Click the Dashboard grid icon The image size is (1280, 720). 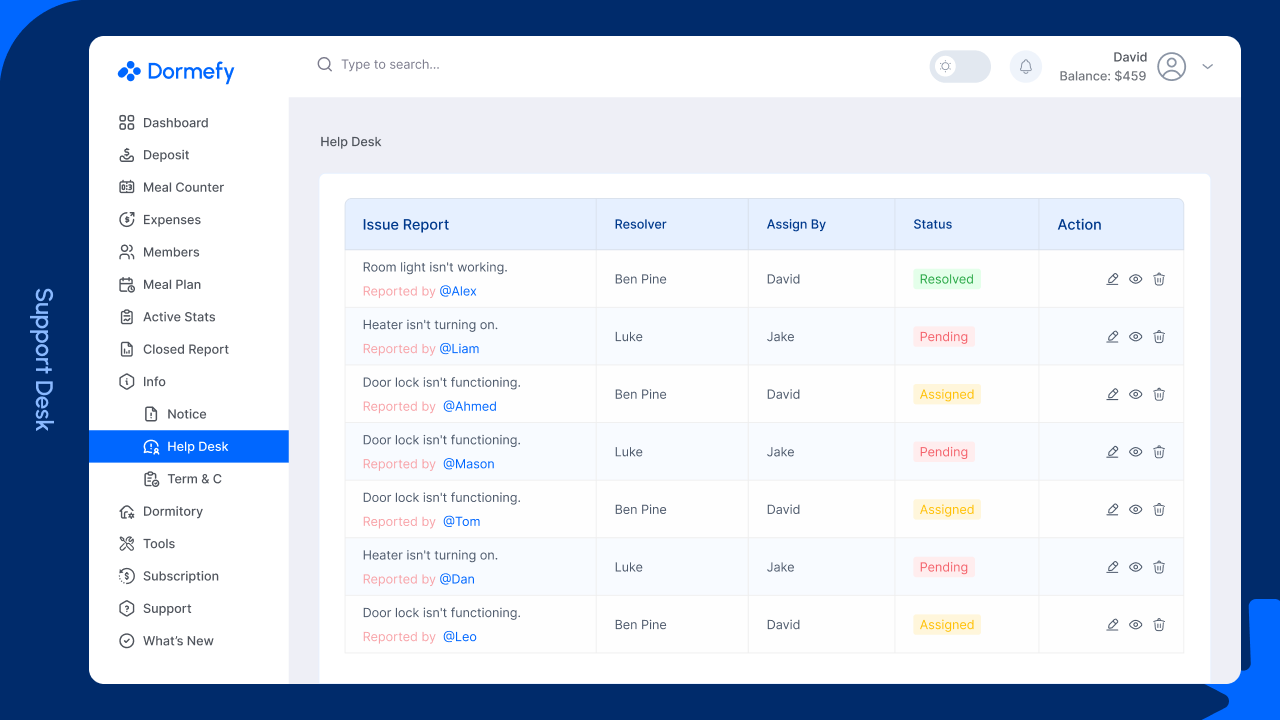coord(126,123)
